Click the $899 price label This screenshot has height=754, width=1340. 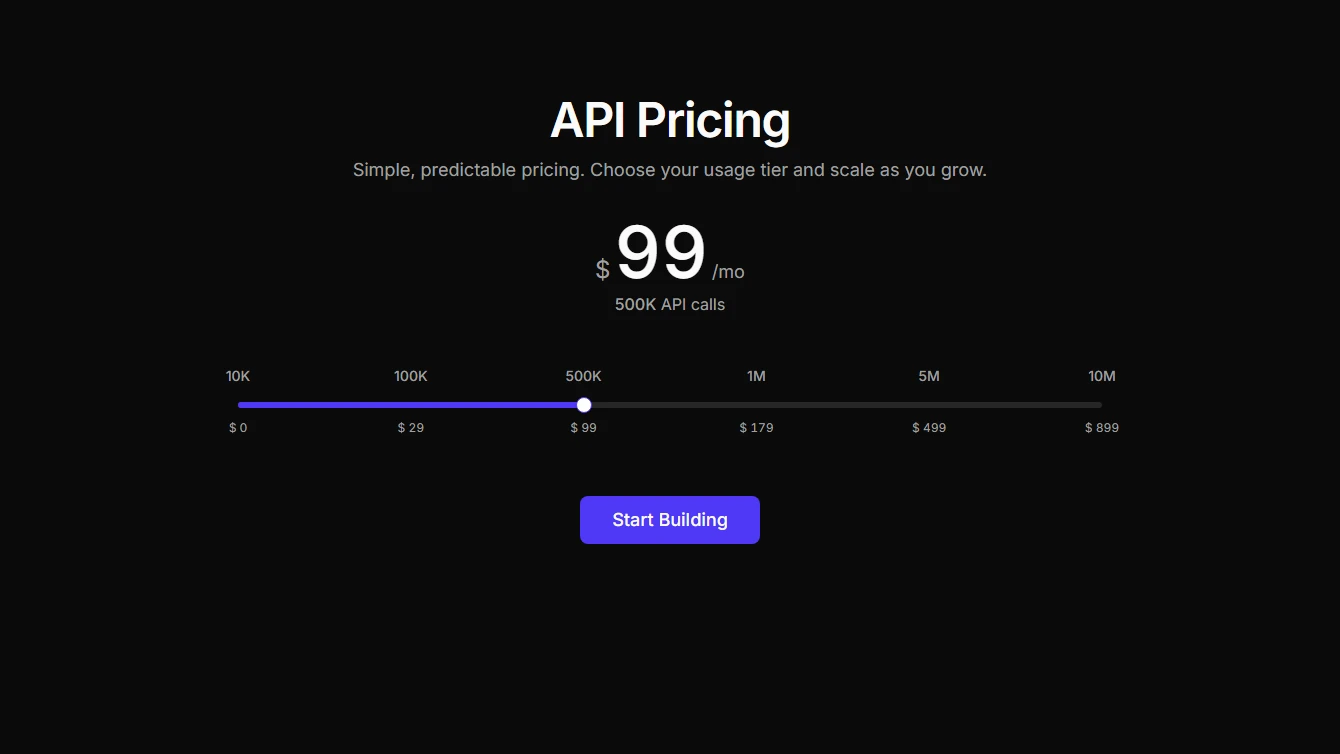(1102, 427)
